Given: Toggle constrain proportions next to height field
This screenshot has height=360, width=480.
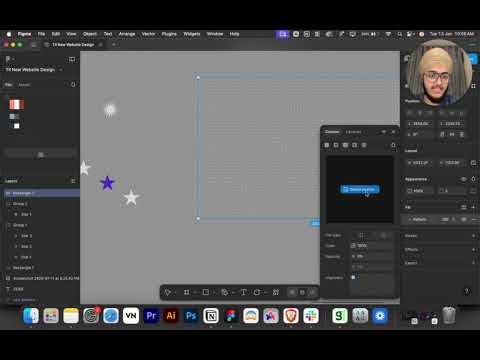Looking at the screenshot, I should coord(473,163).
